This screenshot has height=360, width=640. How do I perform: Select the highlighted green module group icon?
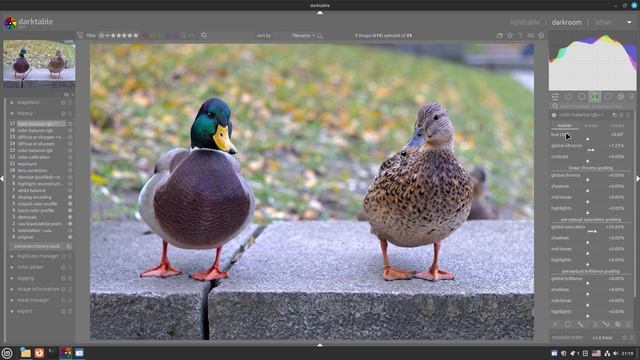pyautogui.click(x=595, y=97)
